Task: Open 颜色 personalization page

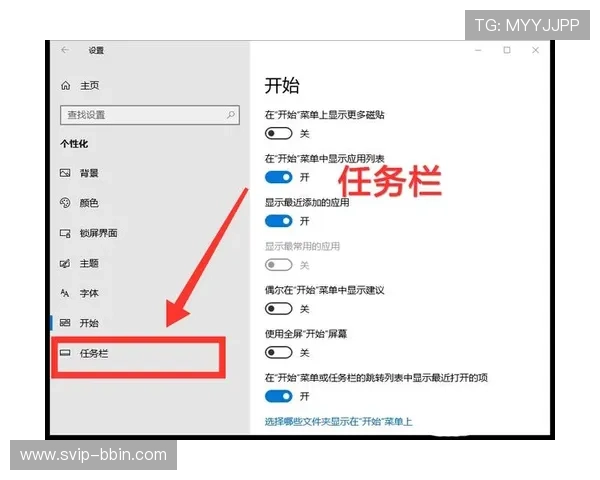Action: tap(89, 202)
